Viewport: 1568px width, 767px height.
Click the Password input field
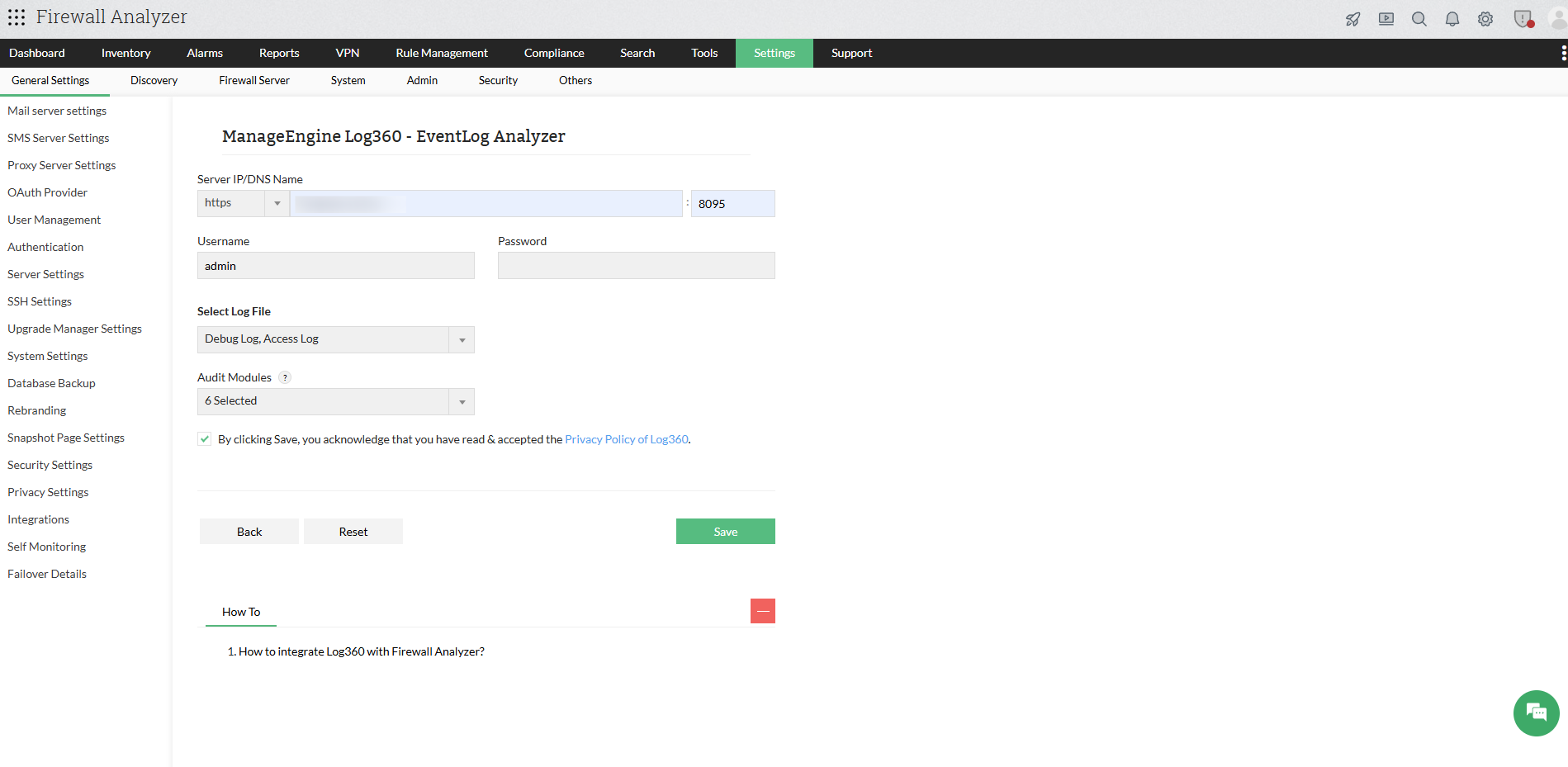[x=635, y=265]
